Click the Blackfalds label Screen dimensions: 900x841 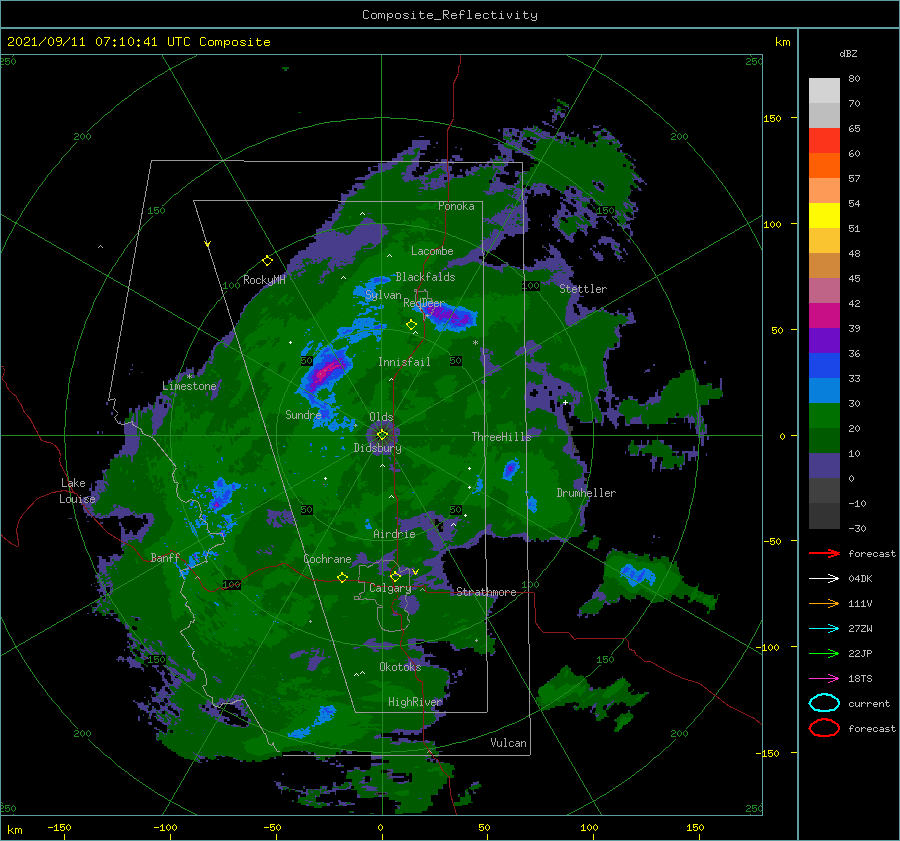point(425,277)
